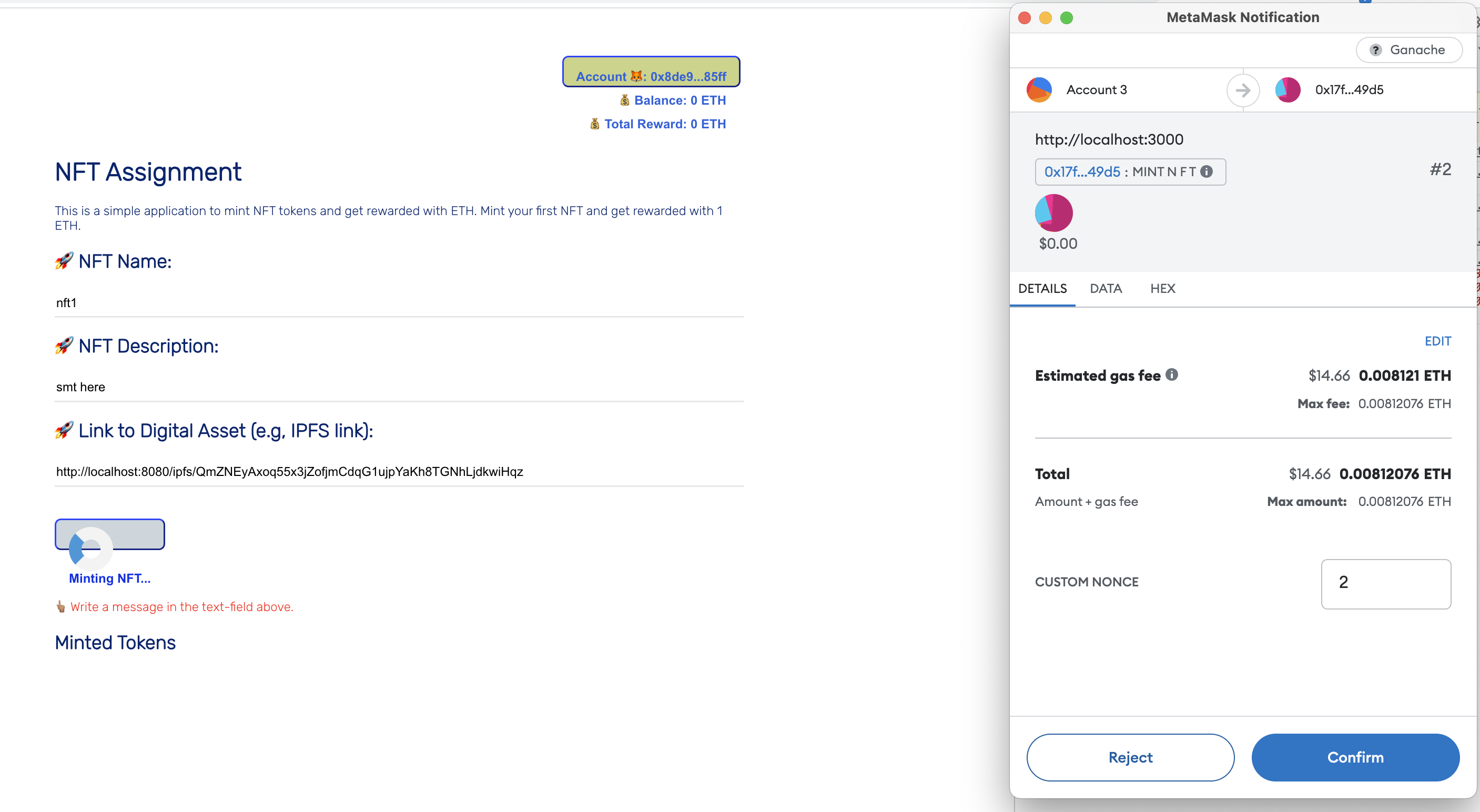Click the 0x17f...49d5 contract address link
Image resolution: width=1480 pixels, height=812 pixels.
(x=1082, y=172)
